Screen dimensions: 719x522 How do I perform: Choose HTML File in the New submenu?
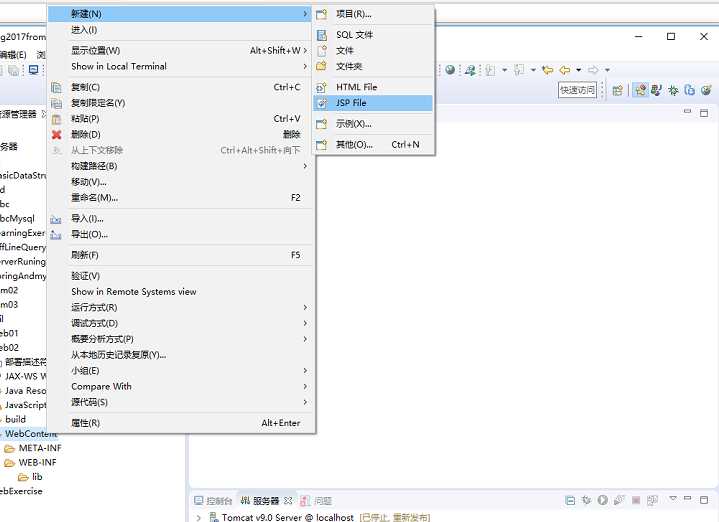tap(372, 87)
